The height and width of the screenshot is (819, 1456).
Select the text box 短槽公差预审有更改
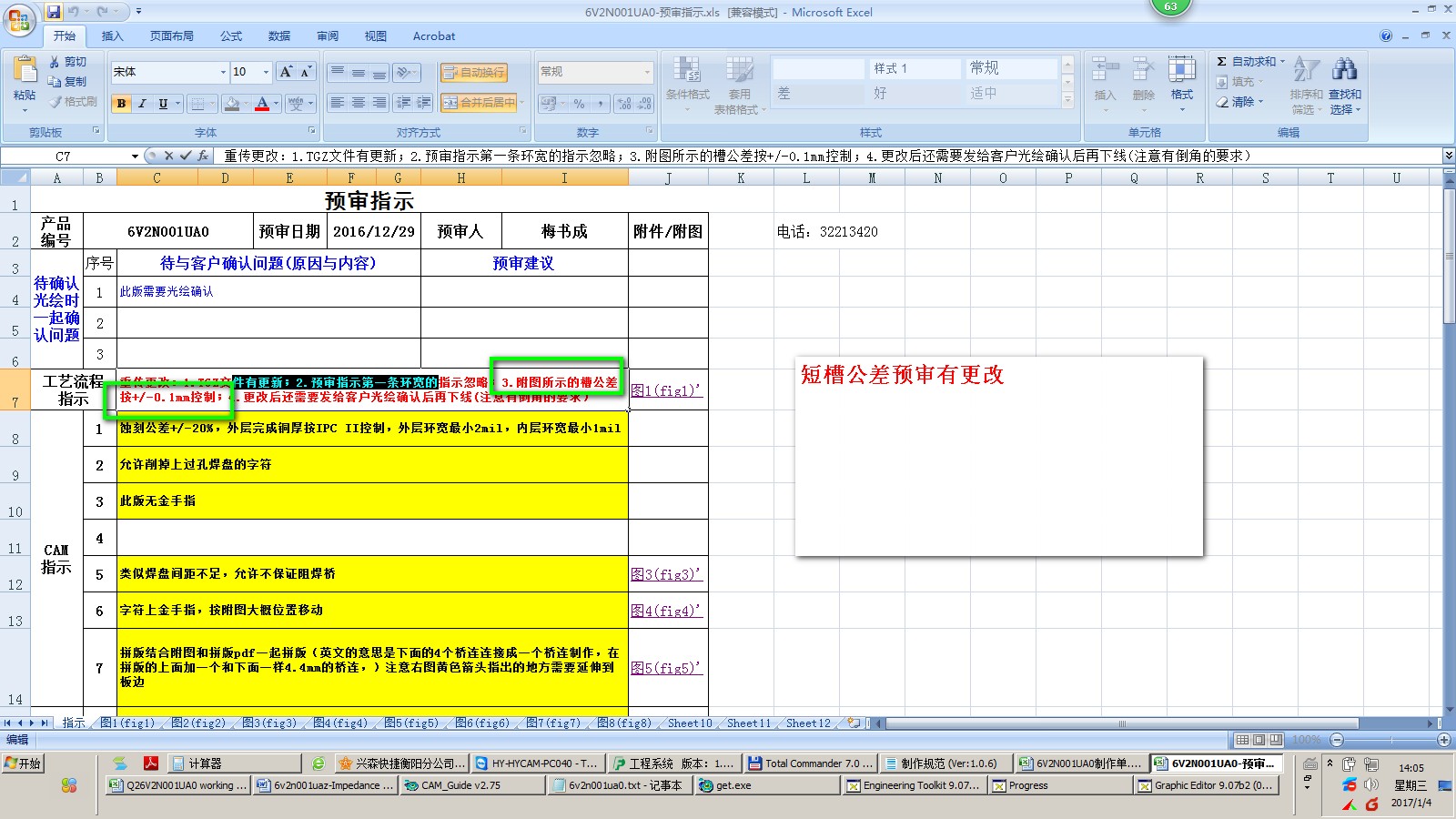click(x=999, y=456)
